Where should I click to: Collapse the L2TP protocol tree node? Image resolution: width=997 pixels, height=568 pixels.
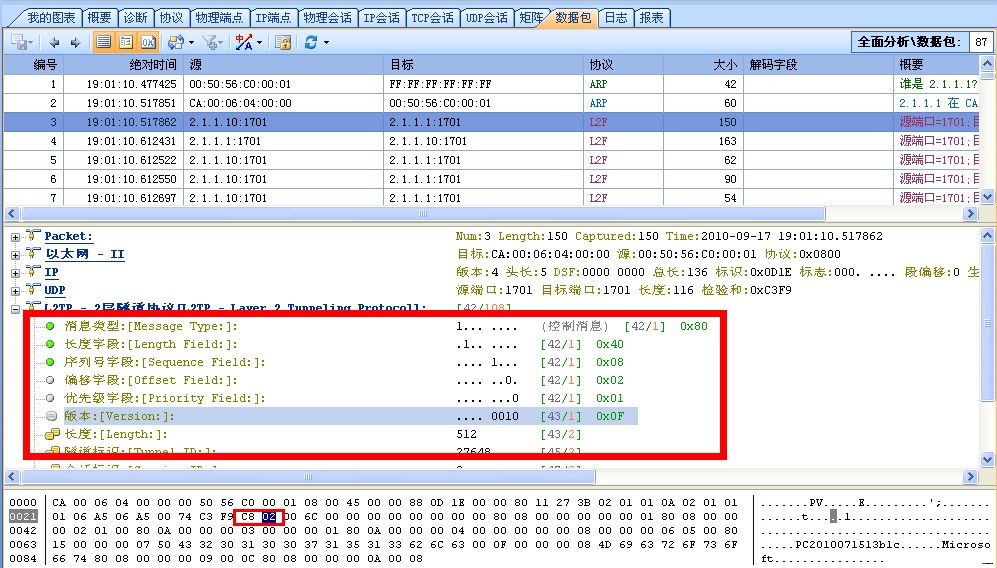(16, 308)
